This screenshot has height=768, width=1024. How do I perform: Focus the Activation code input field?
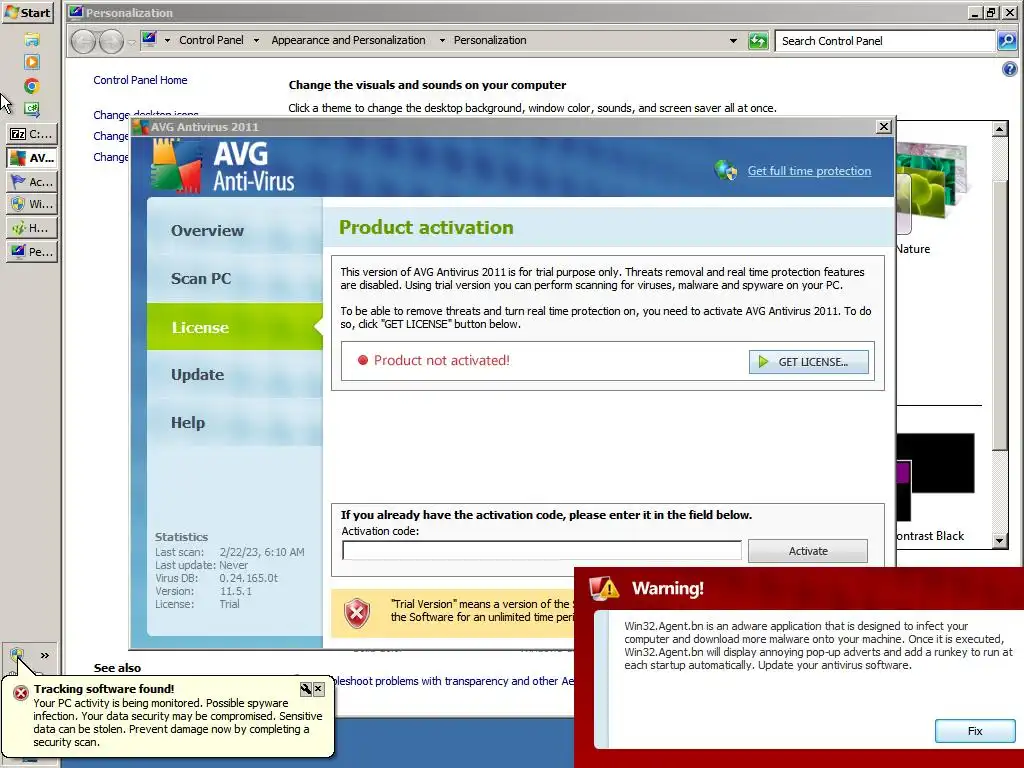pos(542,551)
